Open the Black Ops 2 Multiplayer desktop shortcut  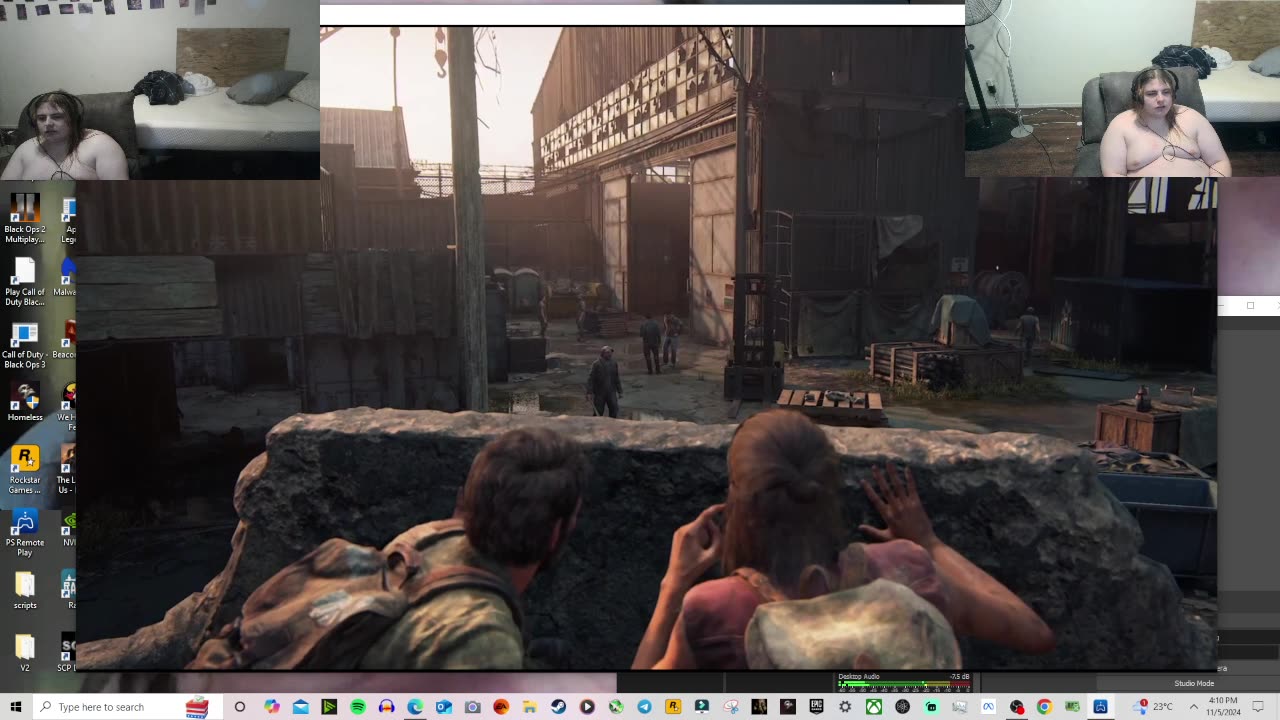pos(24,219)
